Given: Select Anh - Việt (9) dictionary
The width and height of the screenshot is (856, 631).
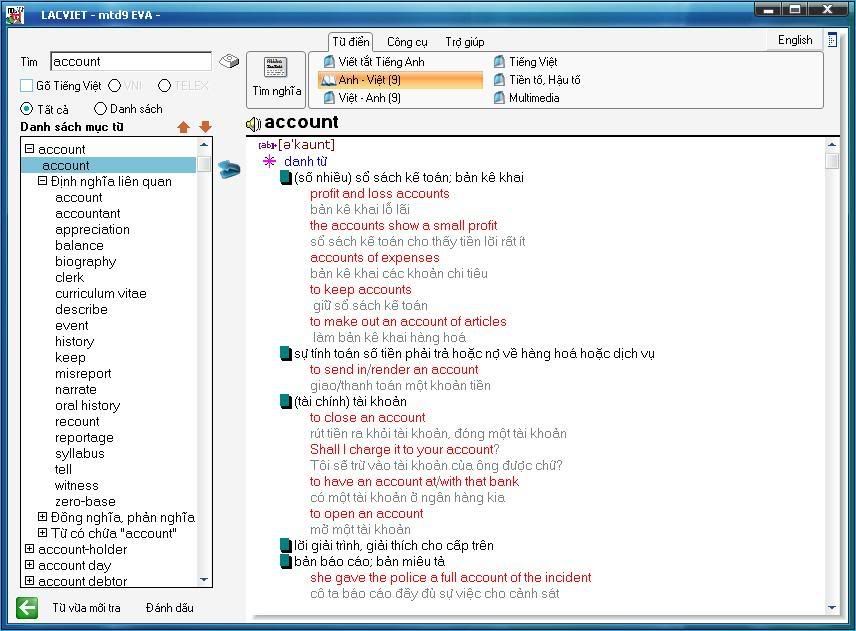Looking at the screenshot, I should point(400,80).
